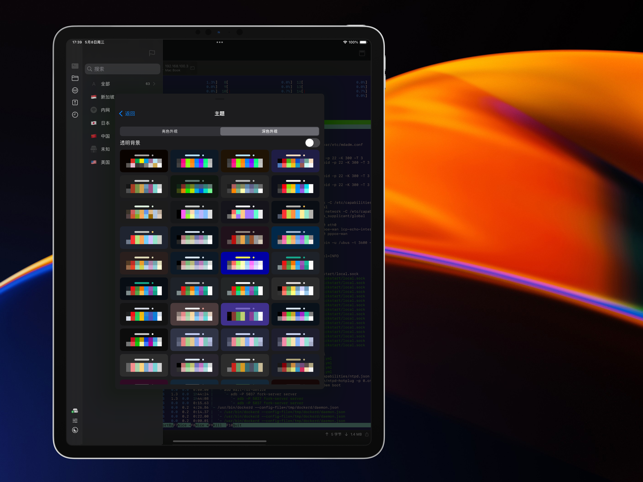The height and width of the screenshot is (482, 643).
Task: Click the download speed indicator in status bar
Action: click(353, 434)
